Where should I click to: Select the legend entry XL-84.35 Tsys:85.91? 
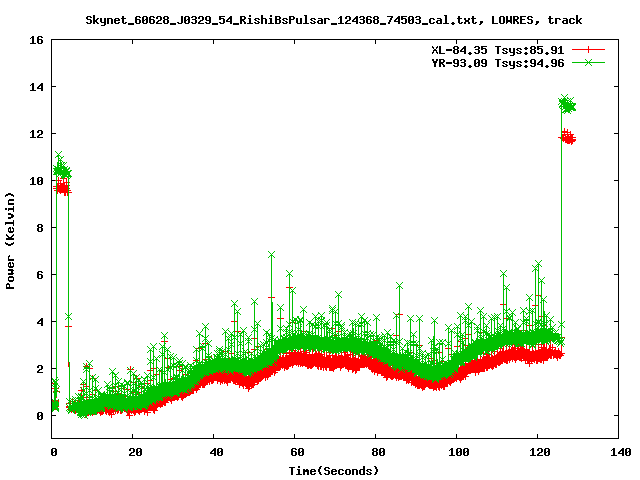pyautogui.click(x=498, y=50)
